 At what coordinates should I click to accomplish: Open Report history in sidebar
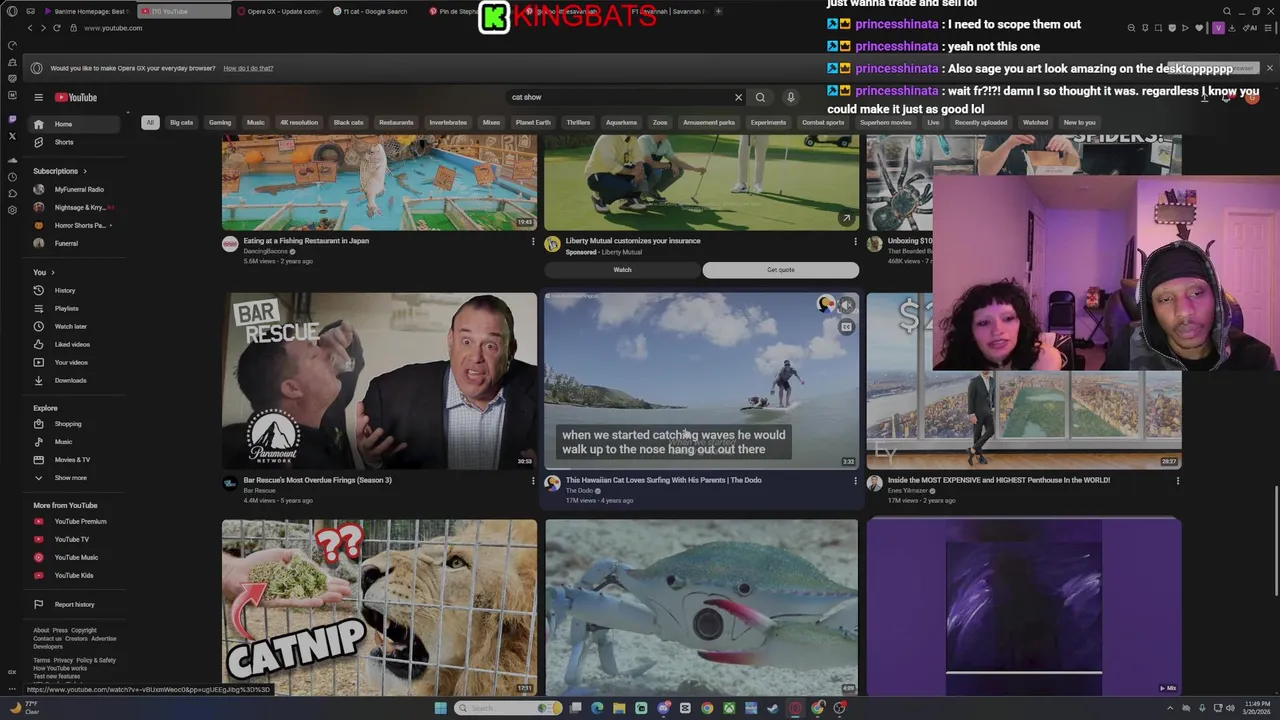tap(76, 604)
